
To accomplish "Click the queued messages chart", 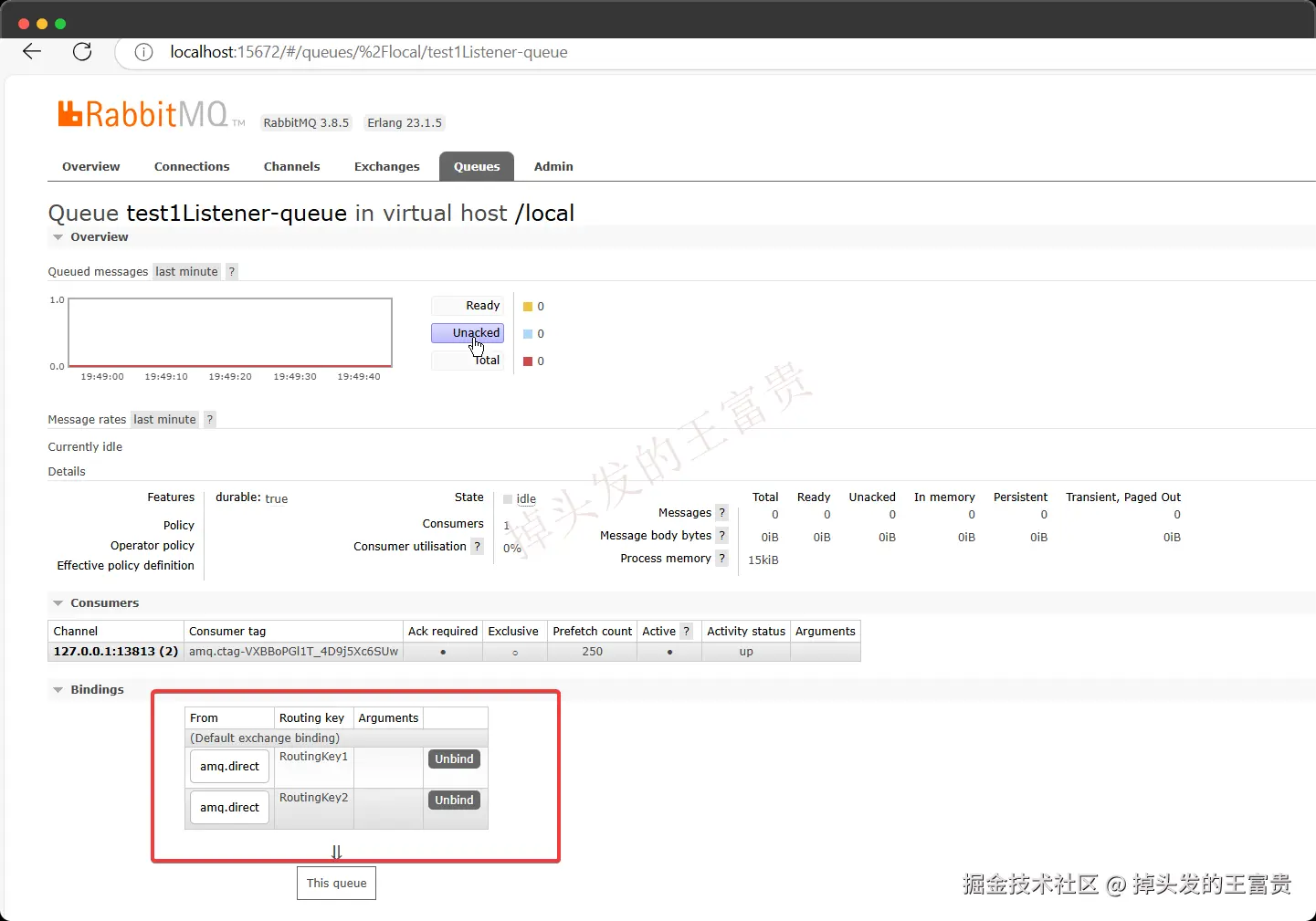I will (x=230, y=332).
